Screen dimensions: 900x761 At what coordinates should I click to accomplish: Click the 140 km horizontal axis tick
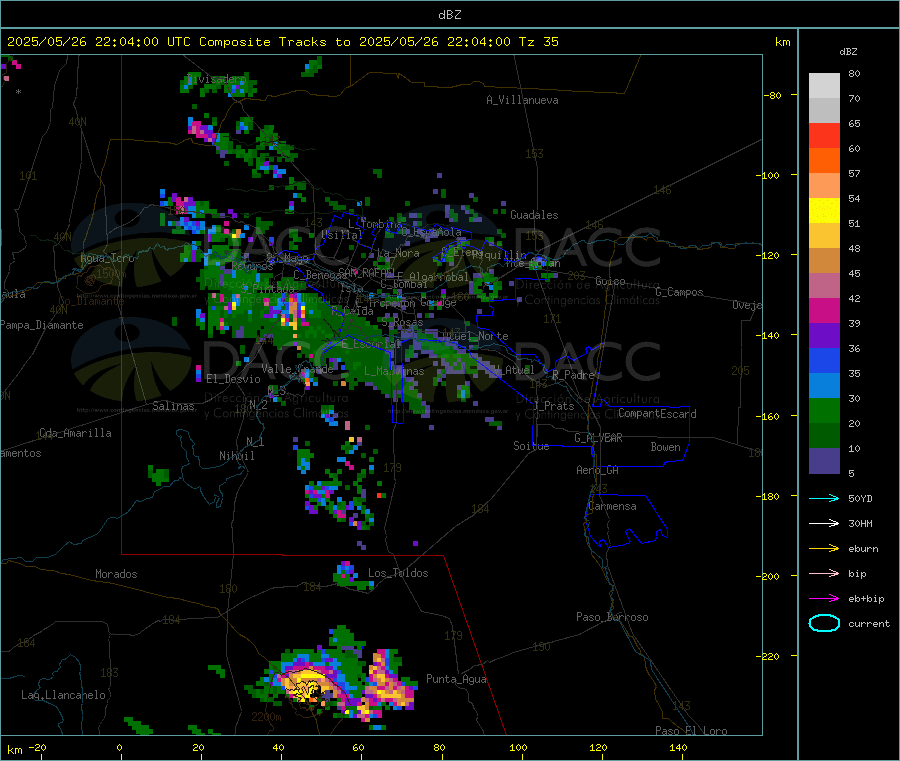coord(678,747)
